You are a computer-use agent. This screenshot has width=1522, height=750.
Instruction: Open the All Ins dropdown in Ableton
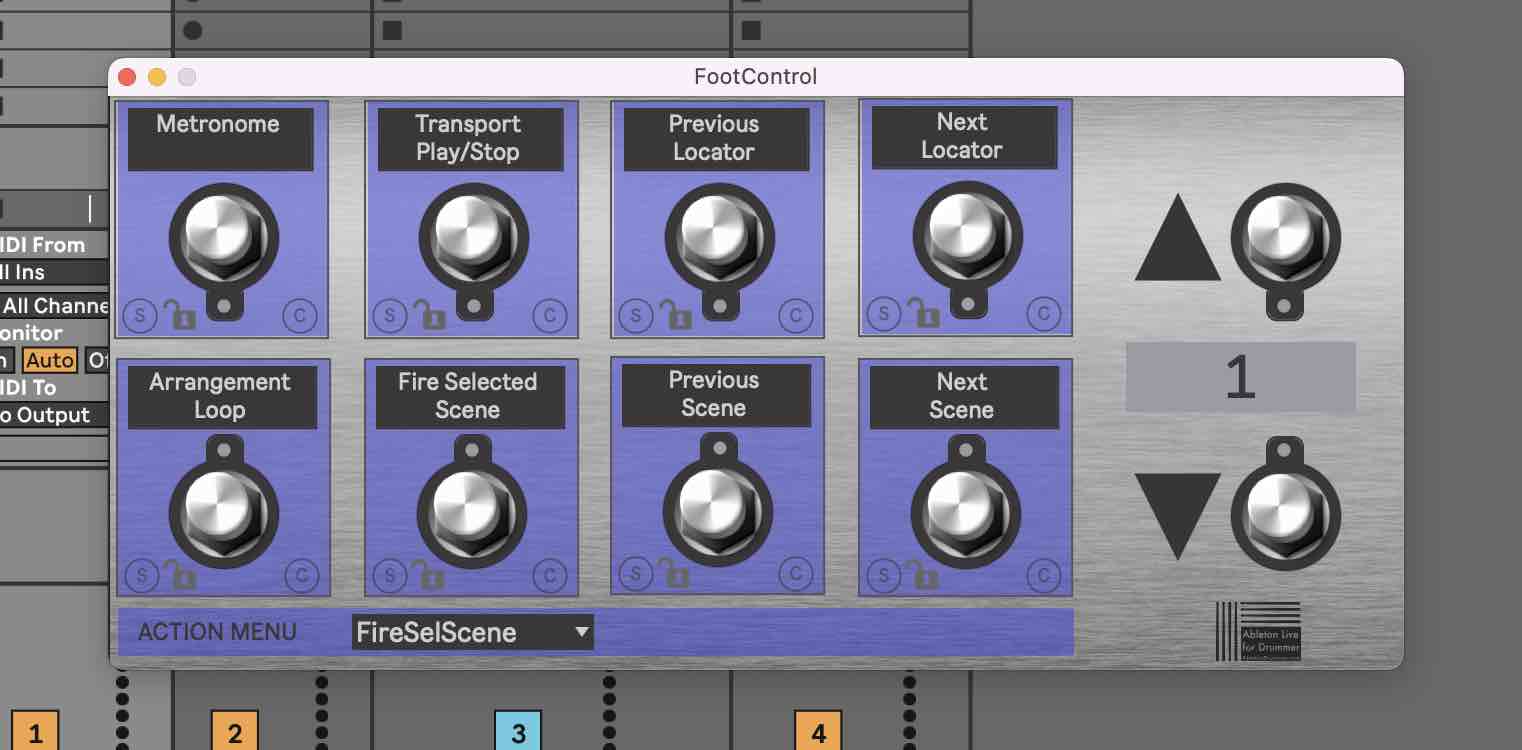54,272
